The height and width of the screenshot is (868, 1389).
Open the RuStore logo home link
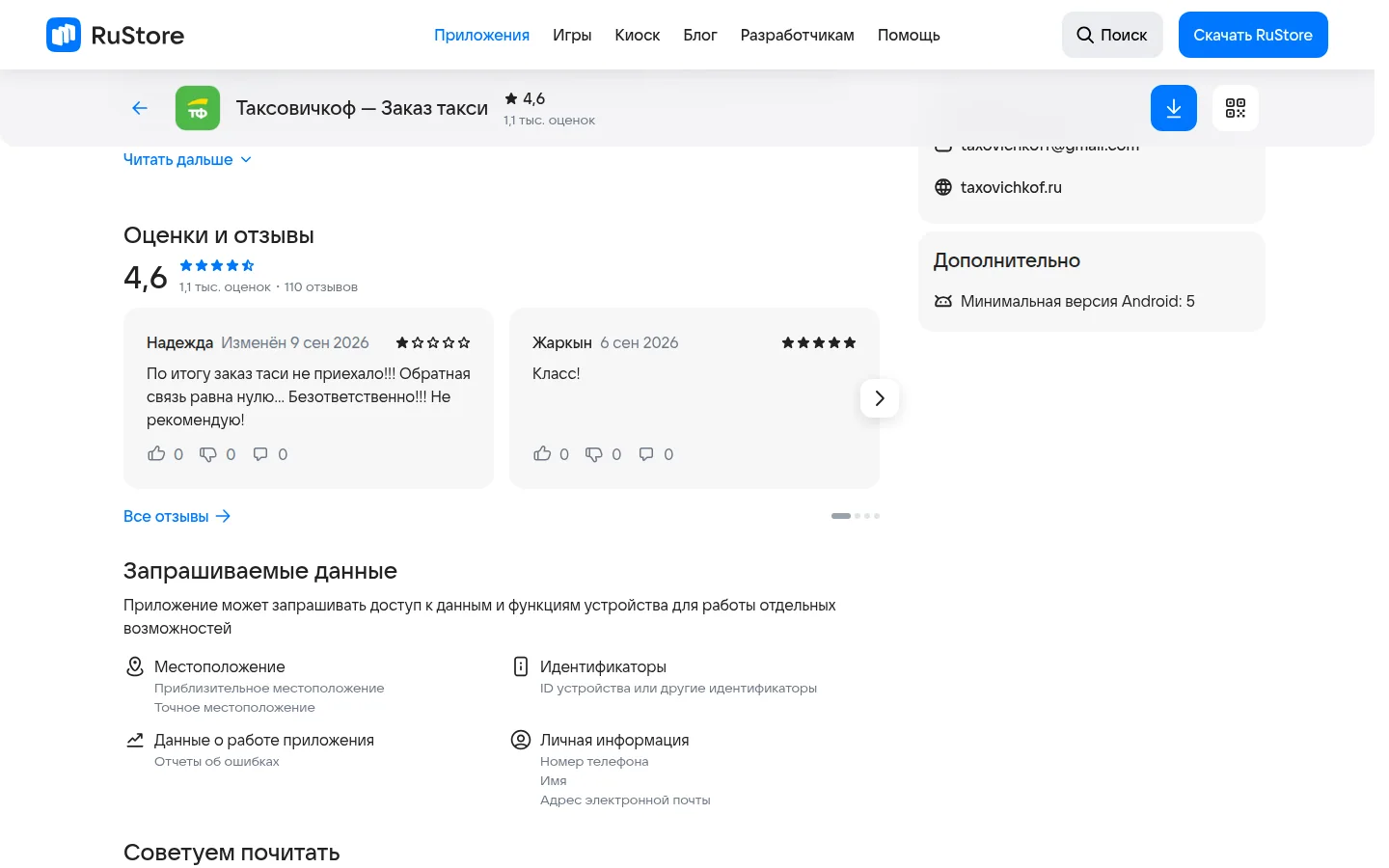pyautogui.click(x=115, y=35)
